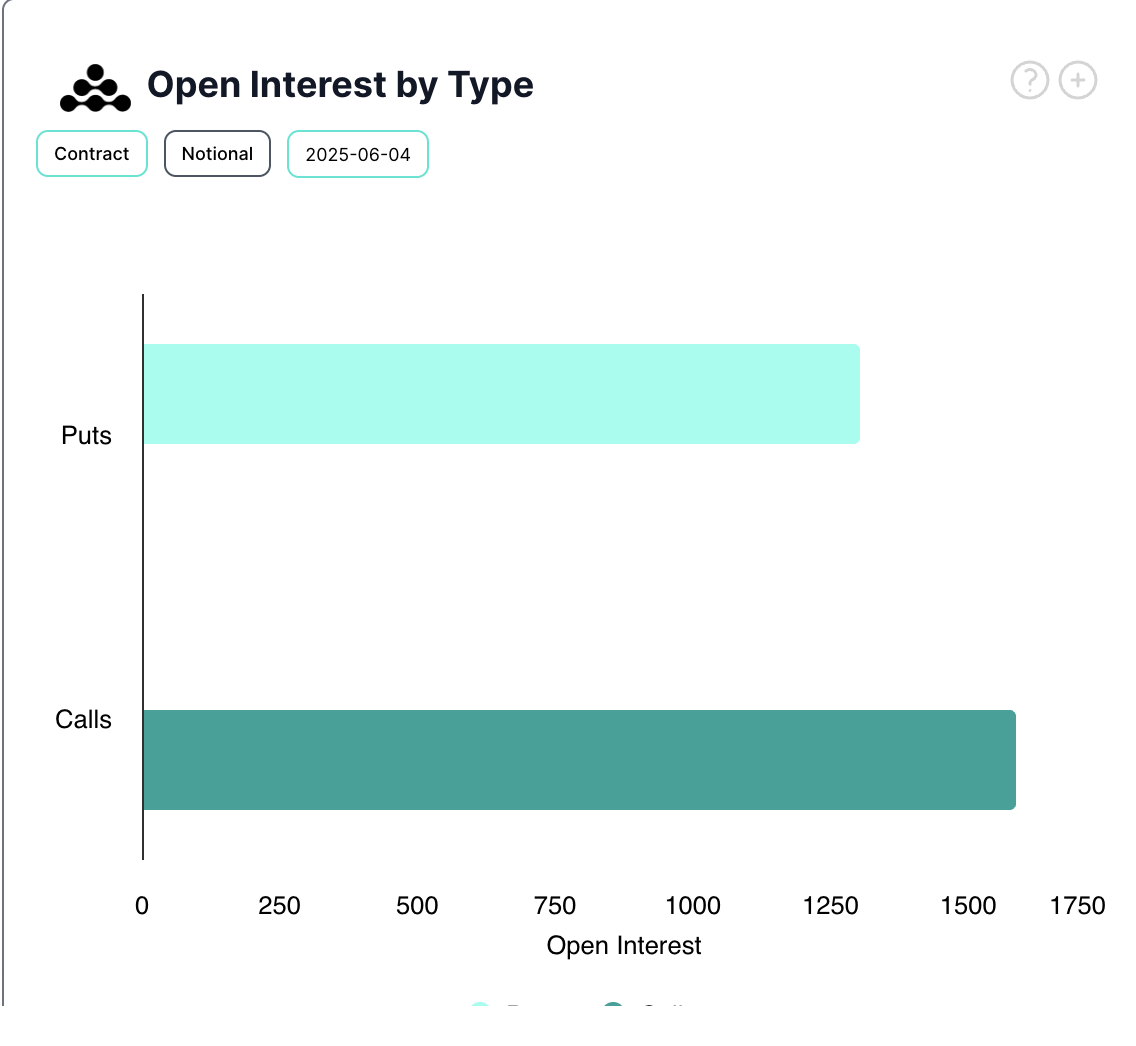Click the Open Interest by Type title
The height and width of the screenshot is (1046, 1136).
(x=340, y=85)
